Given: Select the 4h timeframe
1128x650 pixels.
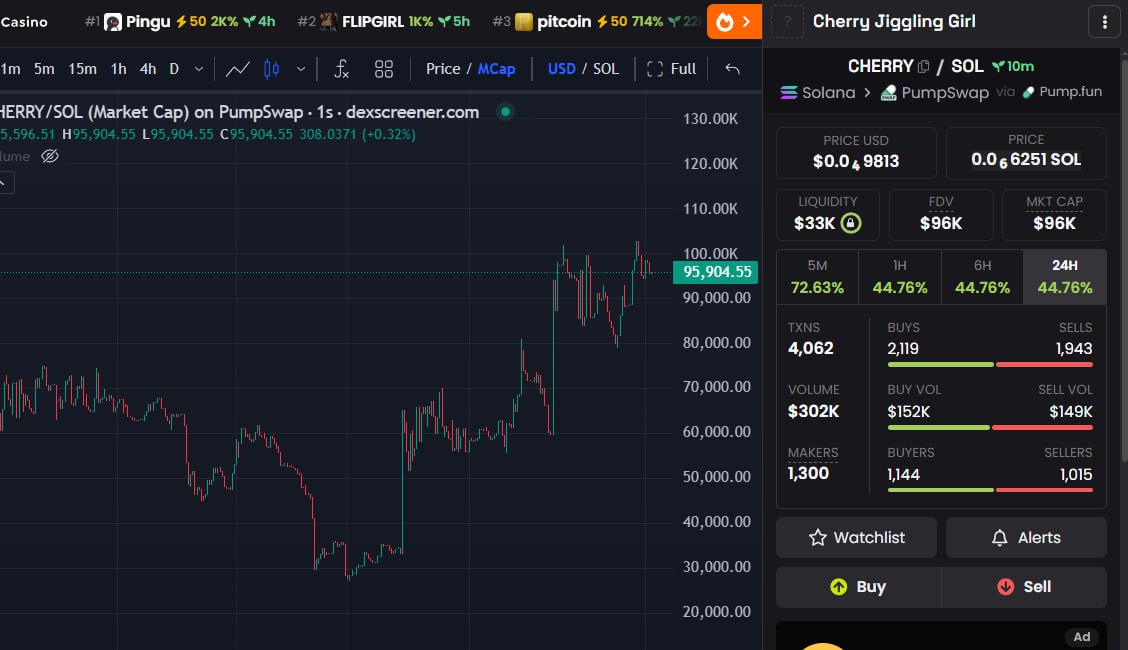Looking at the screenshot, I should (x=147, y=69).
